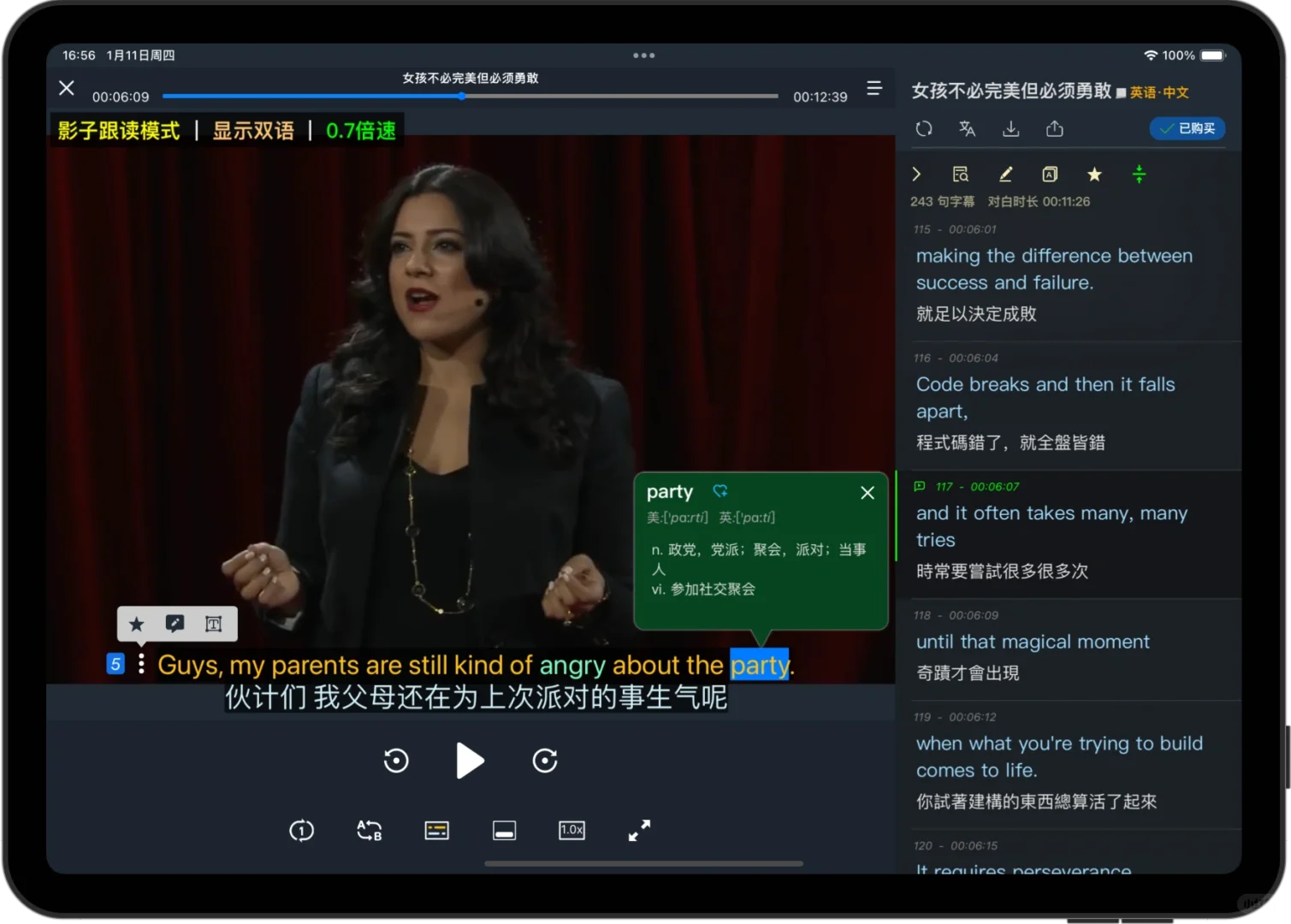Seek on the video progress slider
1291x924 pixels.
(x=470, y=97)
